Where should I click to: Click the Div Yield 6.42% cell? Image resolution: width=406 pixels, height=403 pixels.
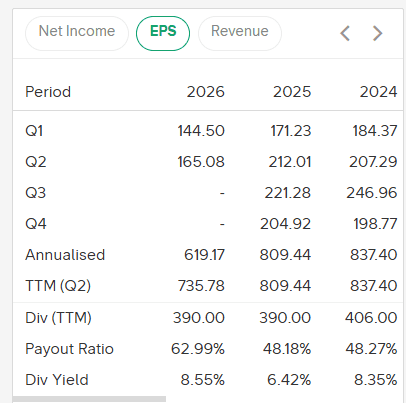tap(289, 380)
